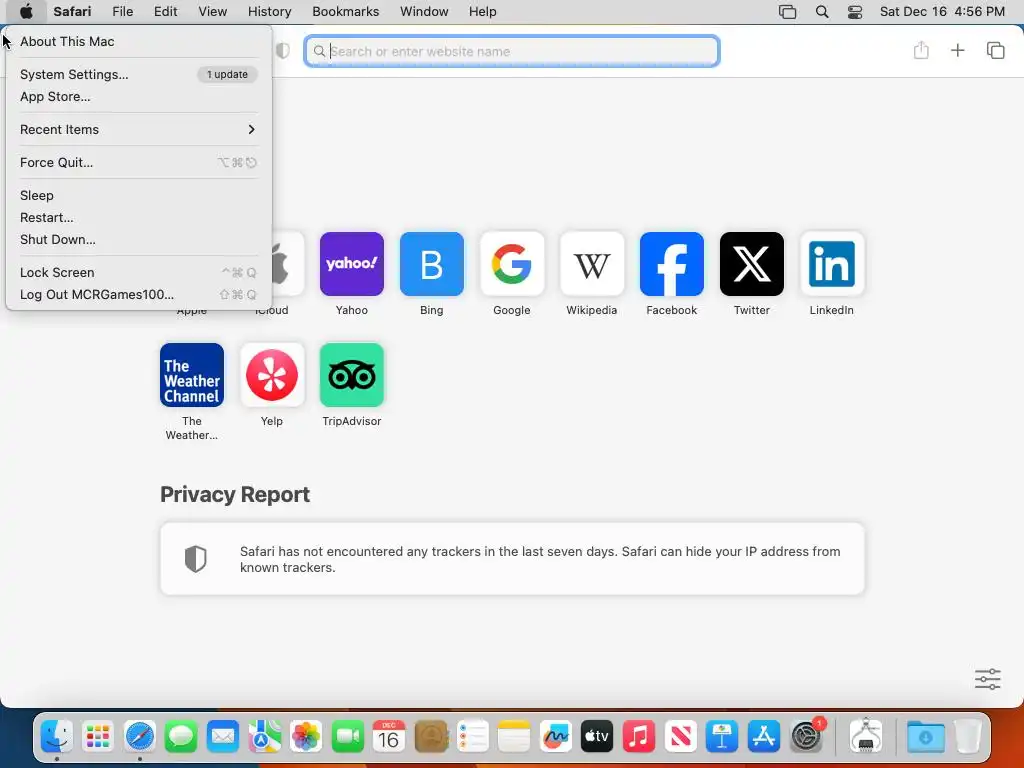Click the Safari address search field
Viewport: 1024px width, 768px height.
[x=512, y=51]
